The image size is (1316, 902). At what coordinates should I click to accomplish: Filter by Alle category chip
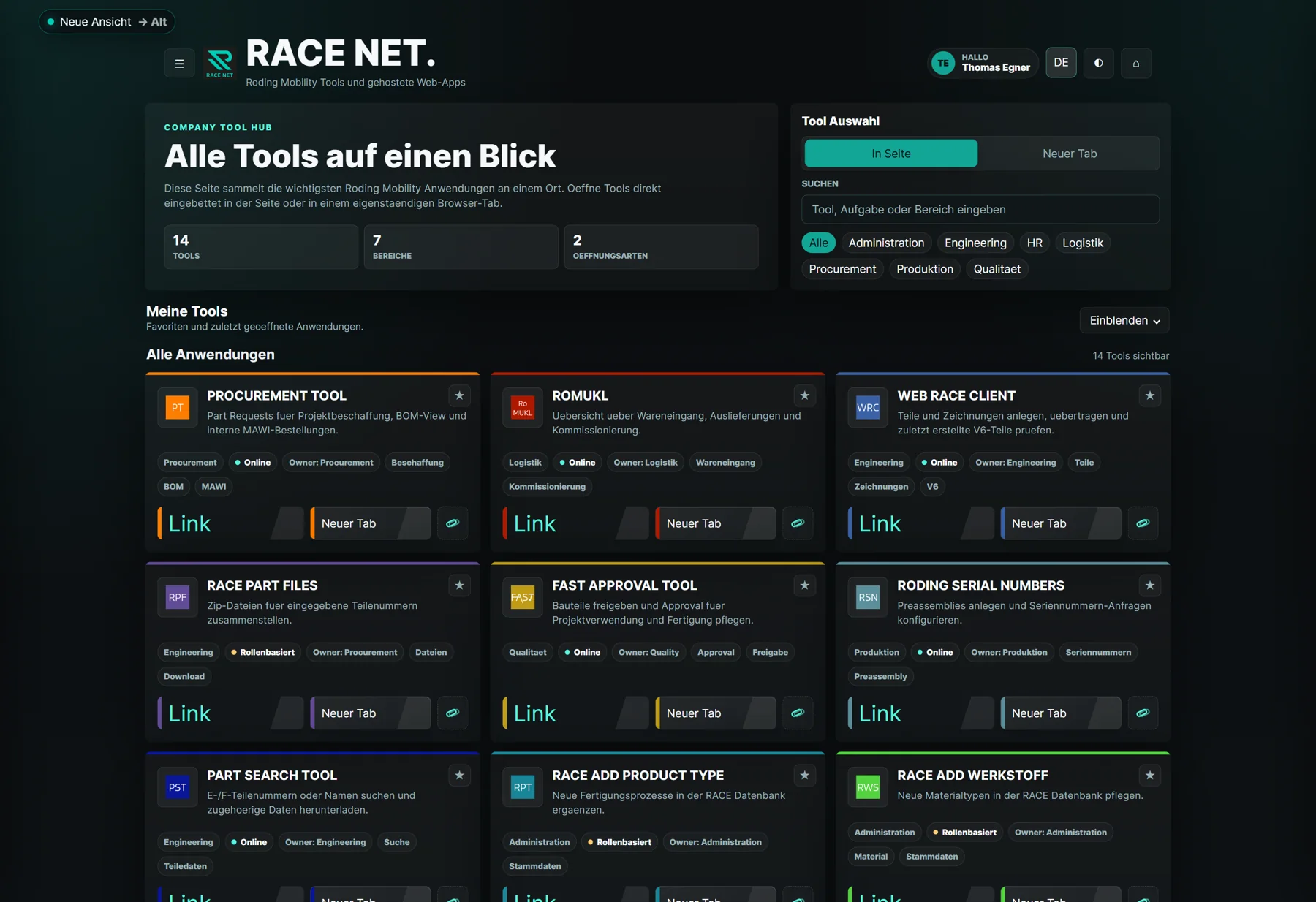(x=819, y=243)
